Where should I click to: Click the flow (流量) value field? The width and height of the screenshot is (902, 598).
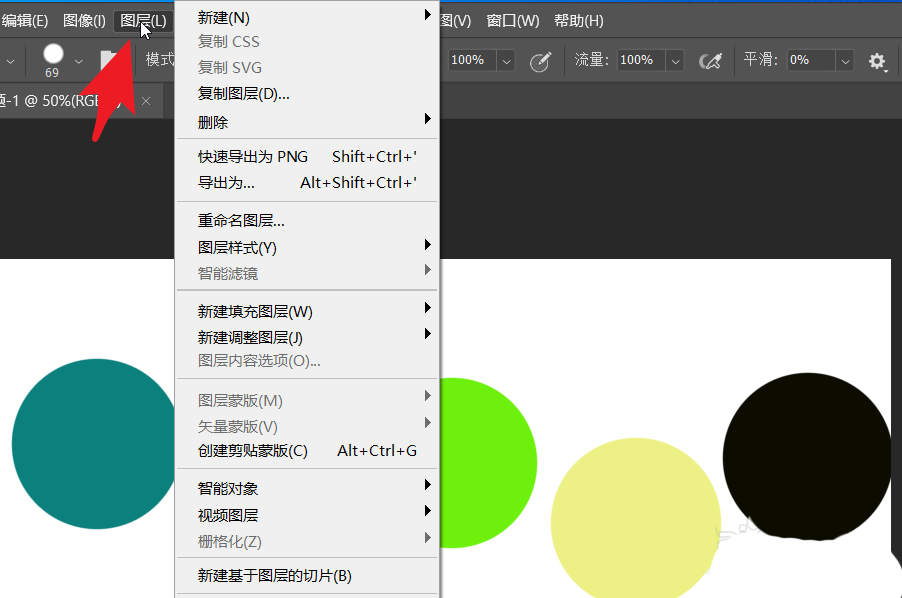point(640,60)
